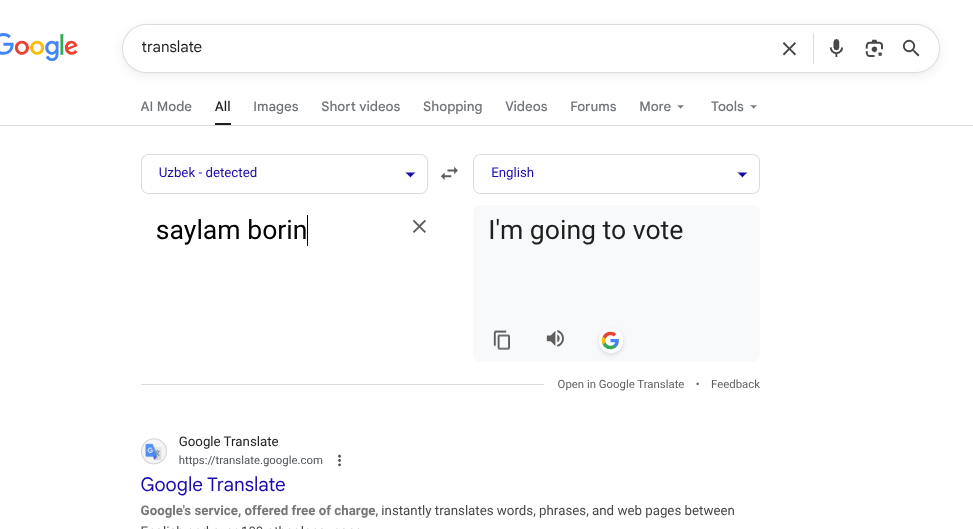This screenshot has height=529, width=973.
Task: Expand the More search categories menu
Action: click(662, 107)
